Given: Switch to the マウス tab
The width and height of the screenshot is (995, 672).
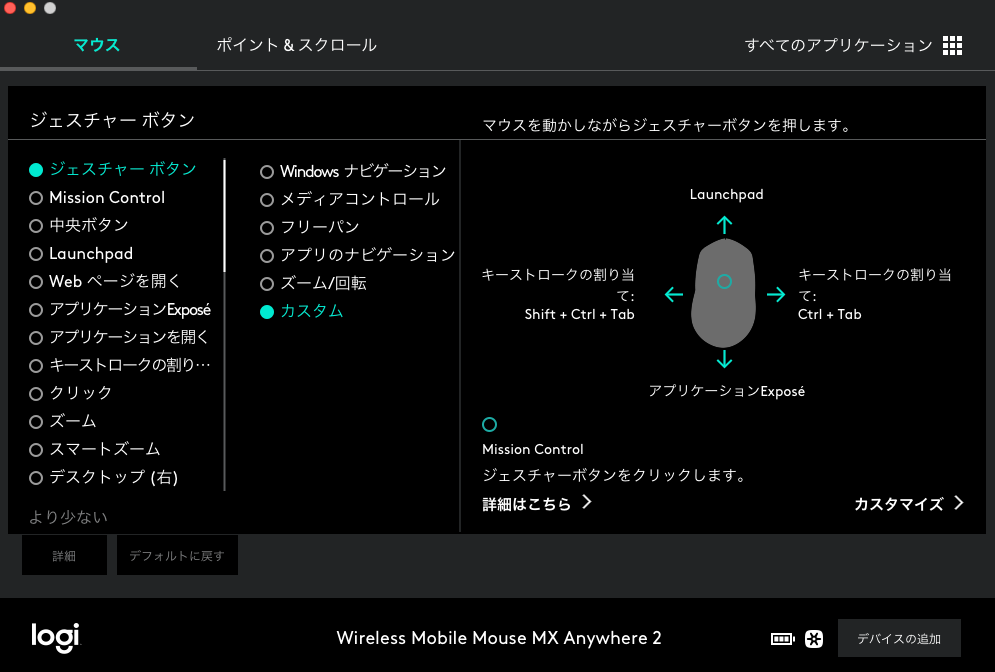Looking at the screenshot, I should 96,45.
